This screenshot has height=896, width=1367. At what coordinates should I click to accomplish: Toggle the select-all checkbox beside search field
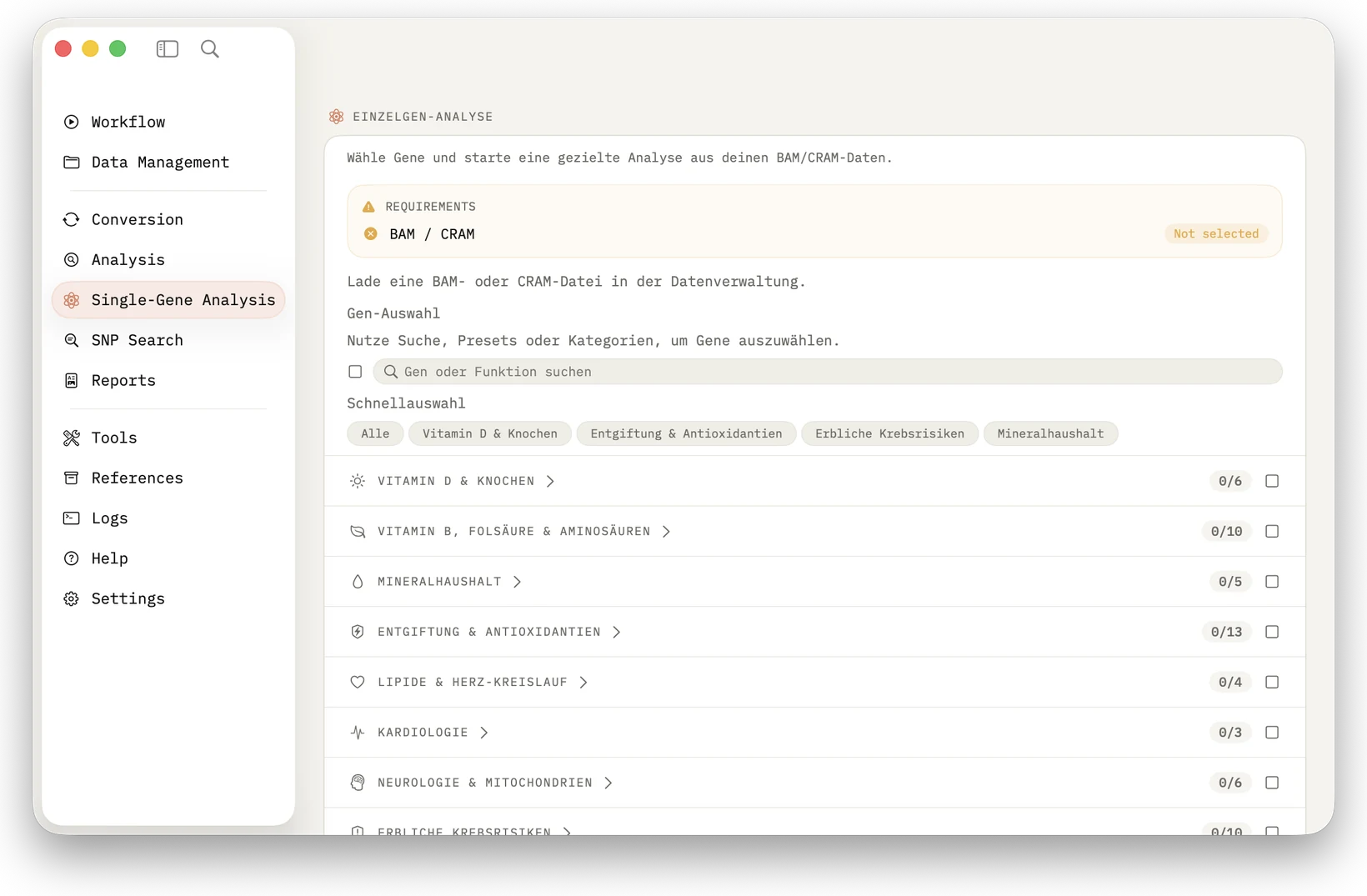(x=355, y=372)
